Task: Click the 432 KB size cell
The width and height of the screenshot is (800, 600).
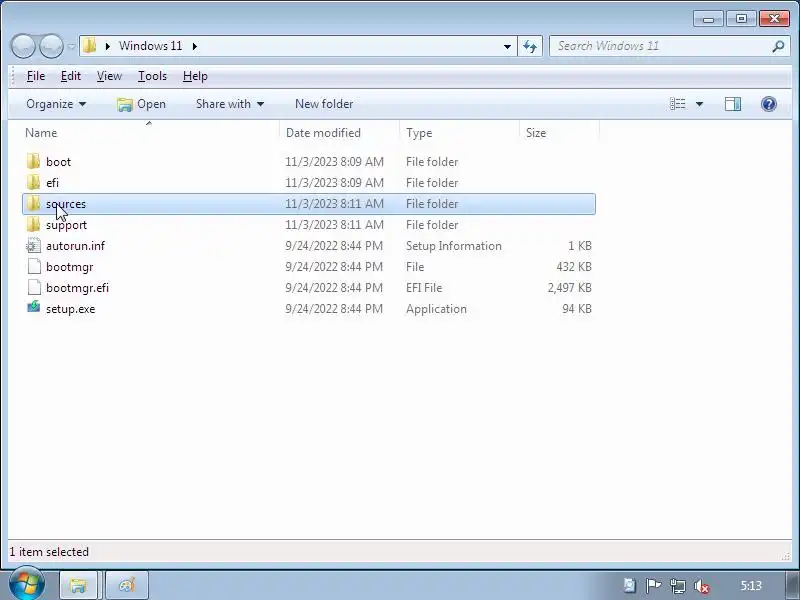Action: [x=574, y=267]
